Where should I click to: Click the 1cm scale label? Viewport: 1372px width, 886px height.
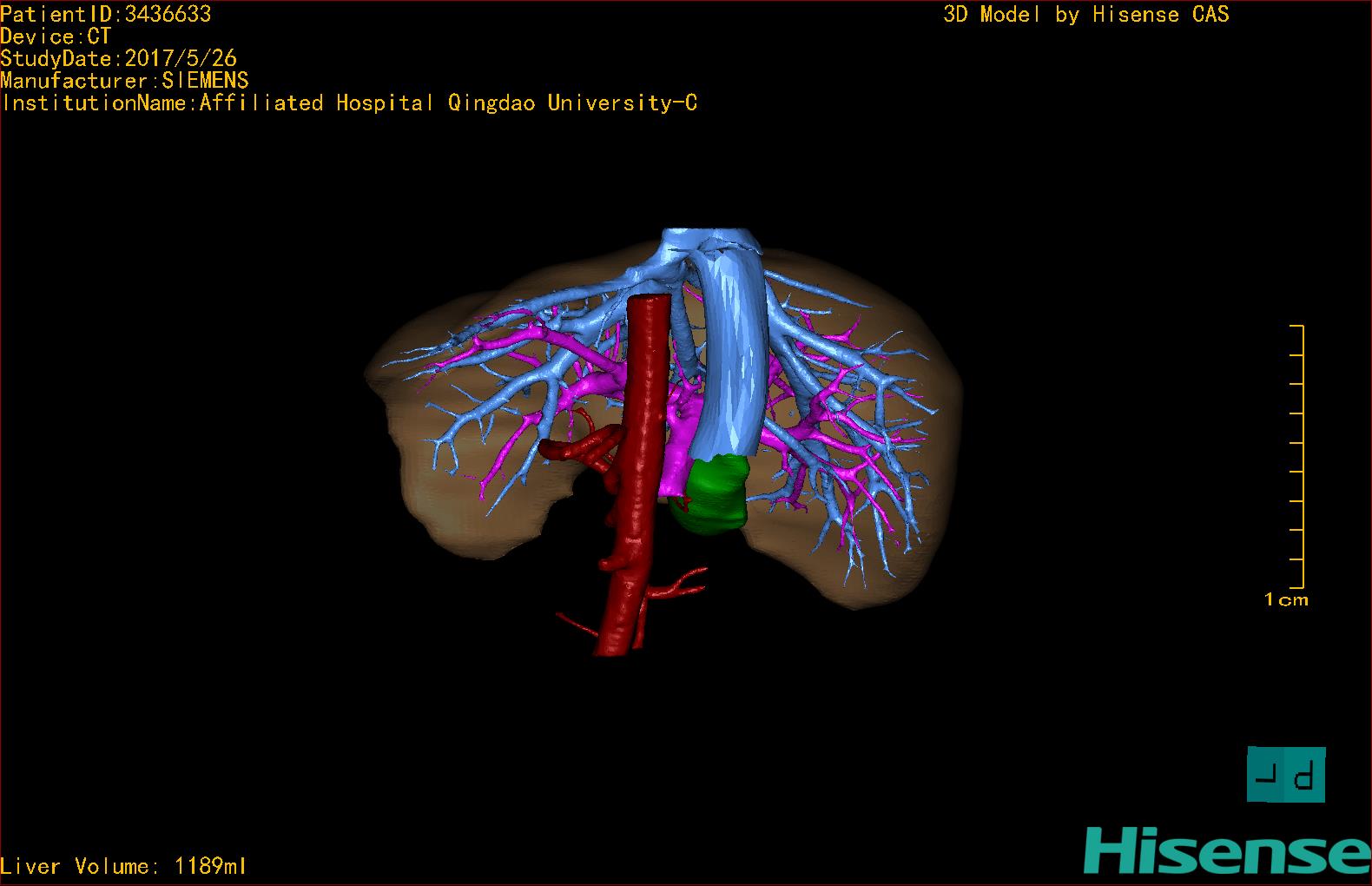point(1285,599)
